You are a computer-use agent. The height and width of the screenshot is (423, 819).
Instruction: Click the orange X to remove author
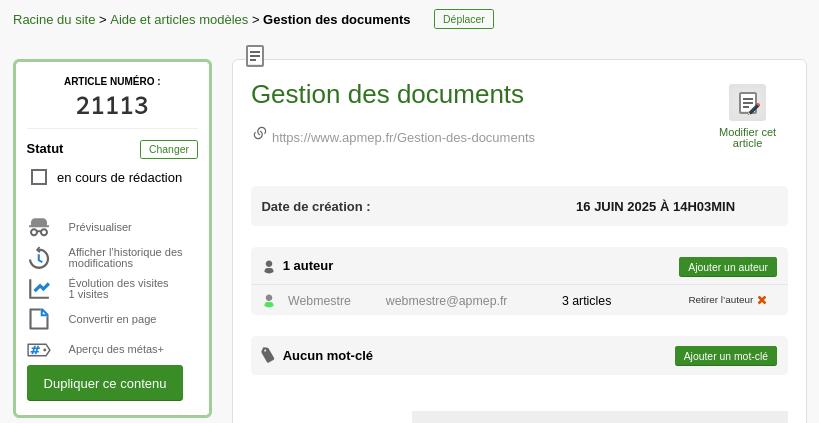tap(762, 300)
